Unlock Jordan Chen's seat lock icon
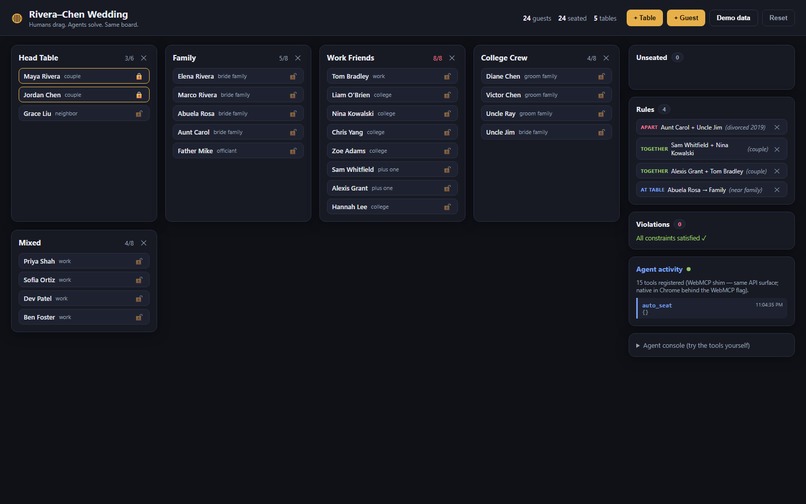 click(139, 95)
